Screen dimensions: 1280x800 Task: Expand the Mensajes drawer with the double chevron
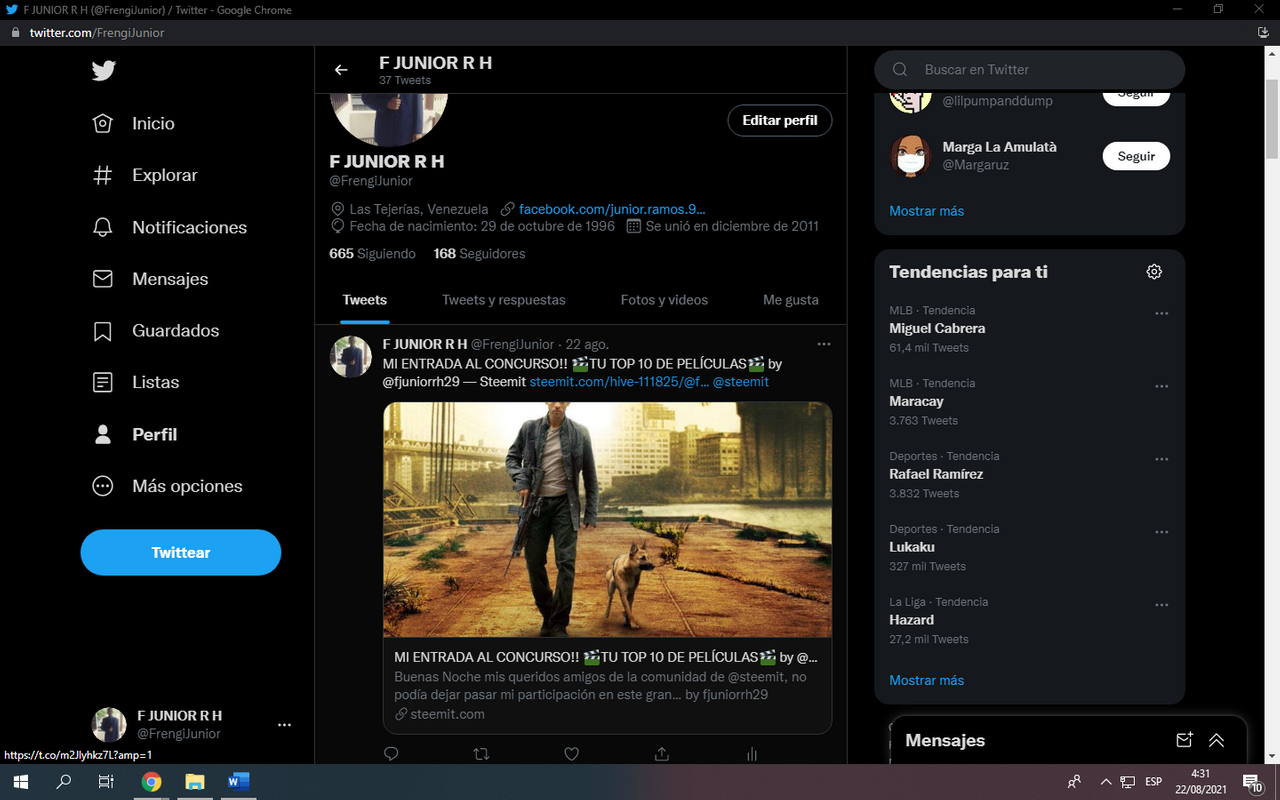(1216, 740)
